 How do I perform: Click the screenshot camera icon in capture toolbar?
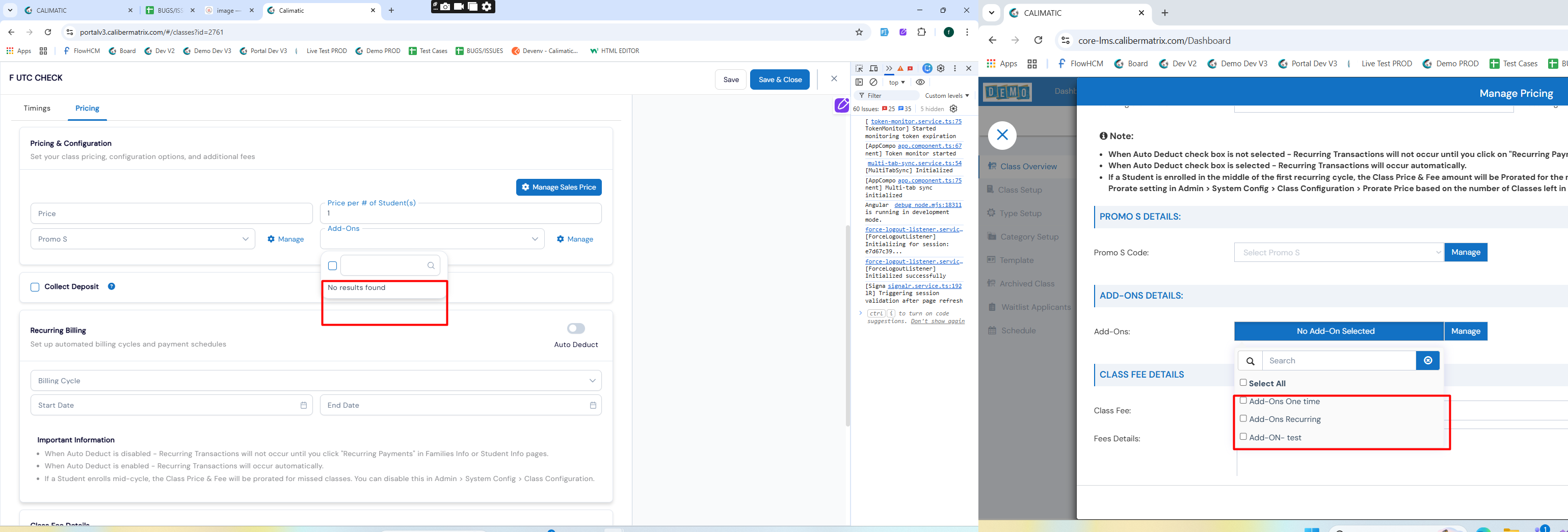(x=445, y=6)
